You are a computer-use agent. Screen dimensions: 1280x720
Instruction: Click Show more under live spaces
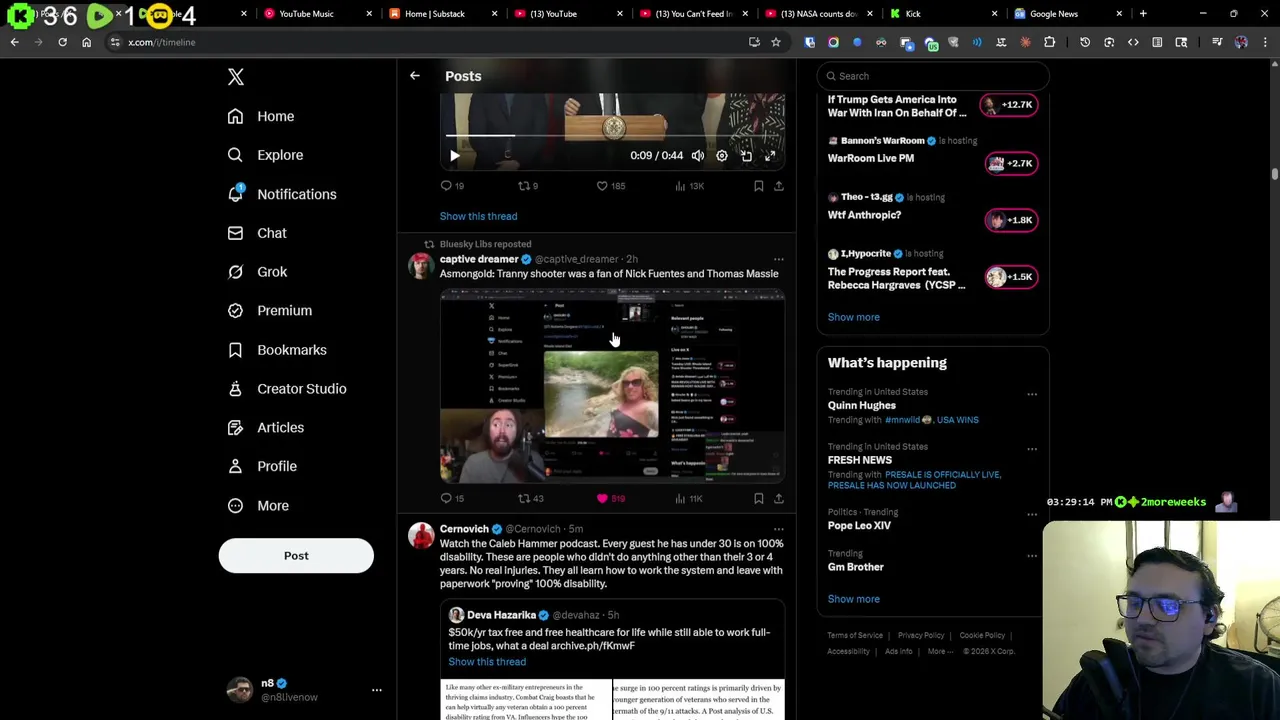tap(854, 317)
